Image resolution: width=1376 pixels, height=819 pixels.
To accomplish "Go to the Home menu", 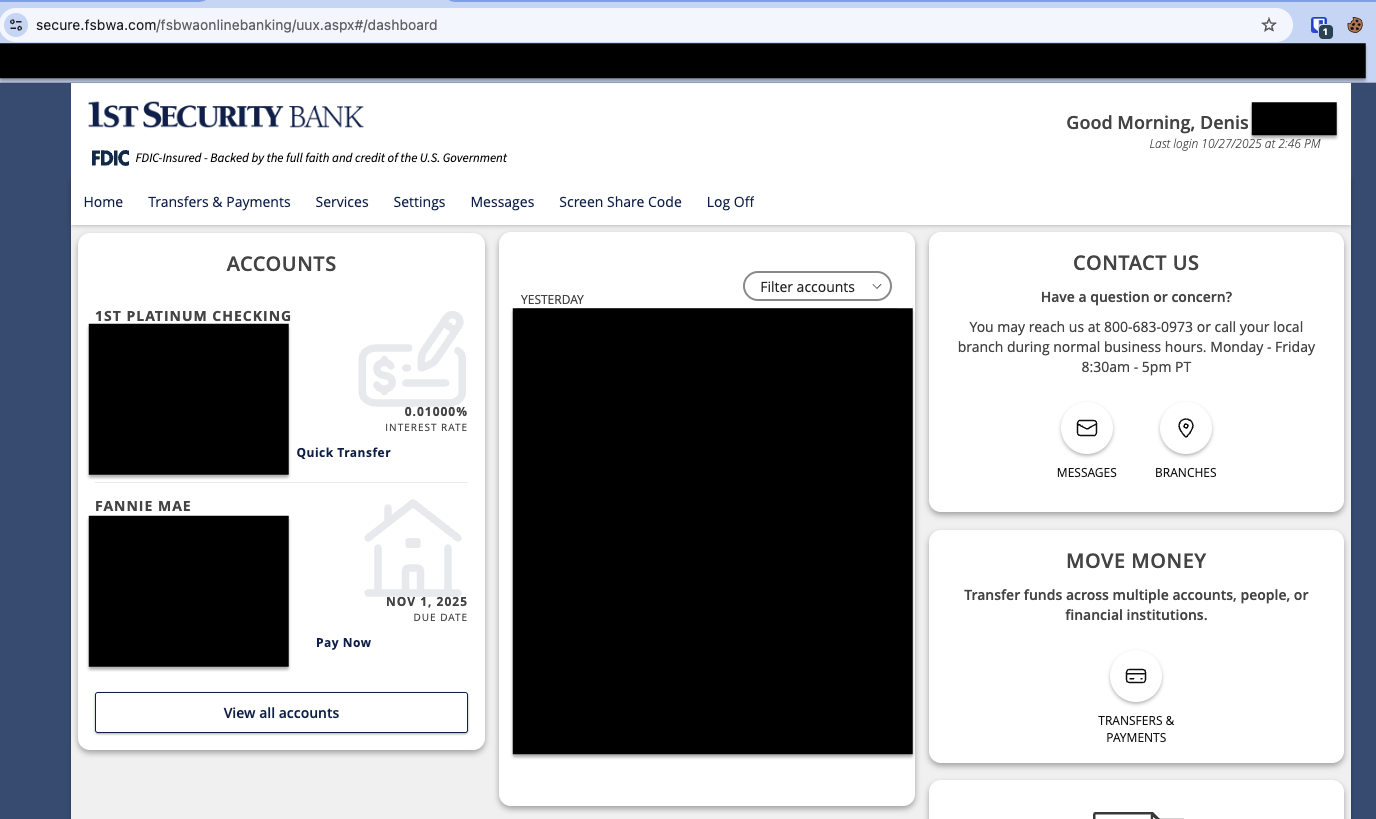I will pyautogui.click(x=103, y=202).
